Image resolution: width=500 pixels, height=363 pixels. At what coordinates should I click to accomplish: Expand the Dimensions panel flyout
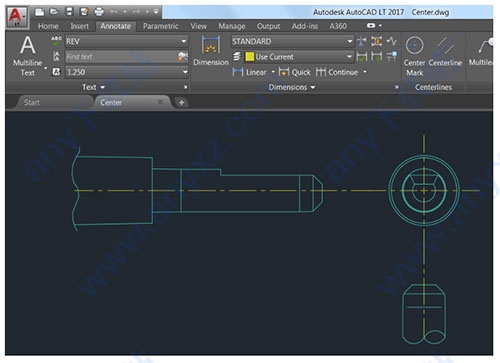point(292,87)
